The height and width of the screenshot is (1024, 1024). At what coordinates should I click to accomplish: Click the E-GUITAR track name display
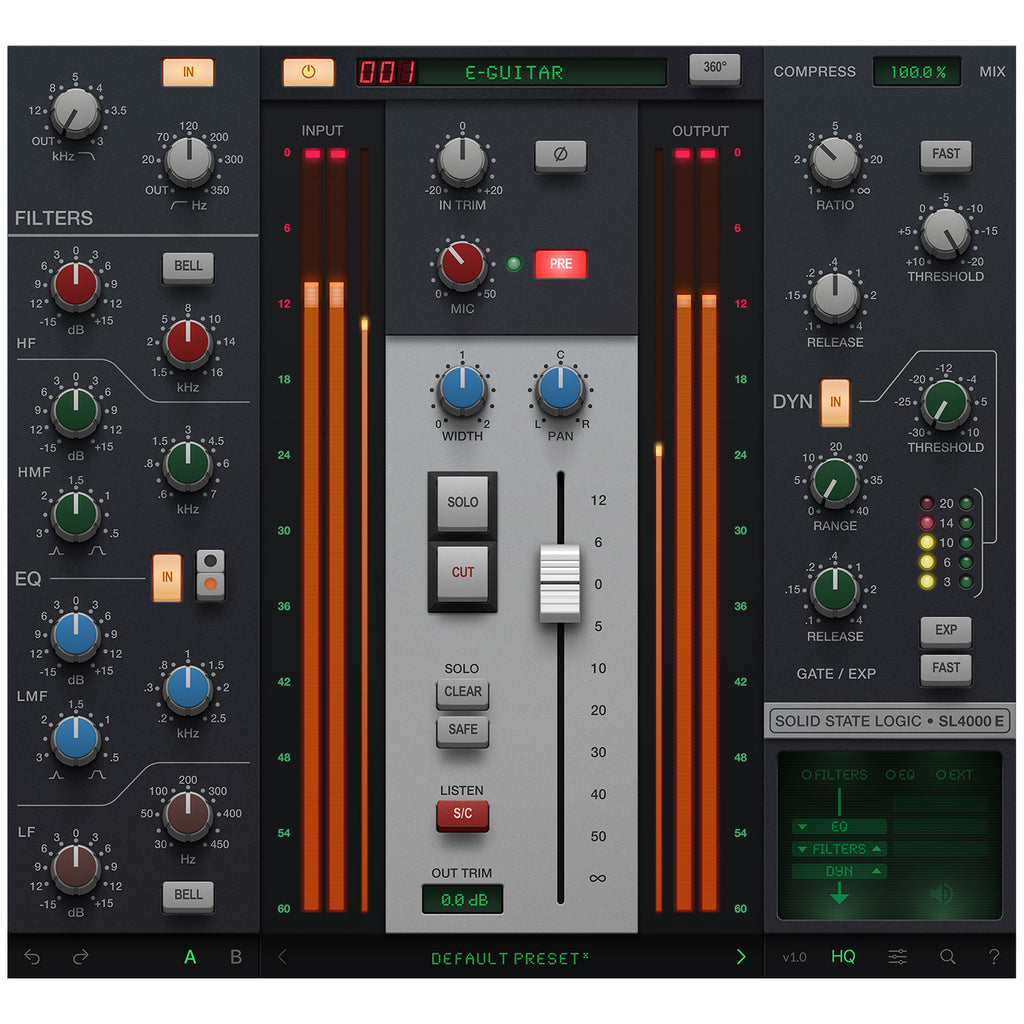coord(513,72)
